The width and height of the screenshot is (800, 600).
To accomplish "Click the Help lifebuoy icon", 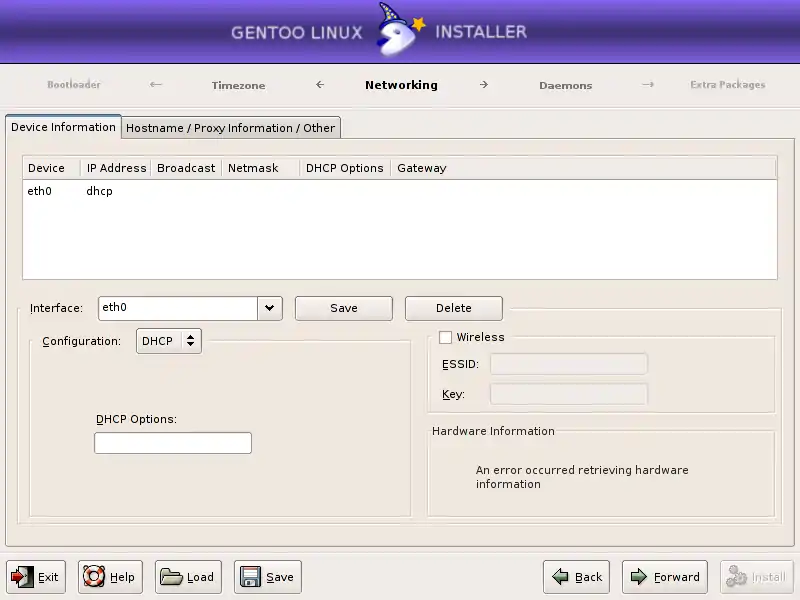I will (94, 577).
